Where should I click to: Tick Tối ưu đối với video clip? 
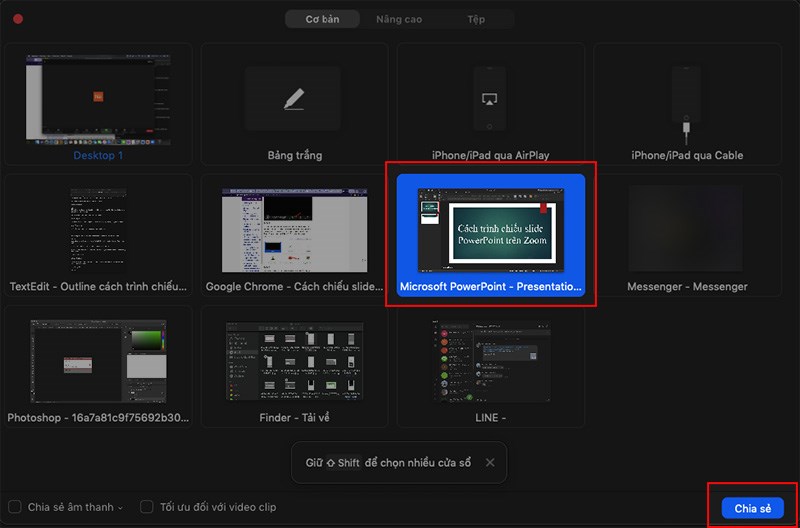coord(147,507)
